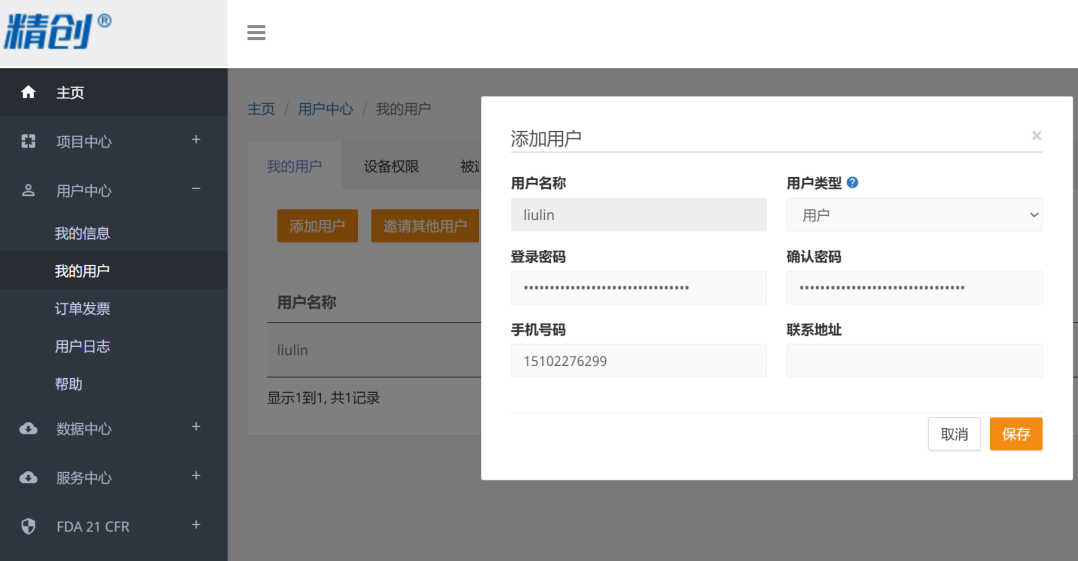The image size is (1078, 561).
Task: Close the 添加用户 dialog with X
Action: [x=1036, y=135]
